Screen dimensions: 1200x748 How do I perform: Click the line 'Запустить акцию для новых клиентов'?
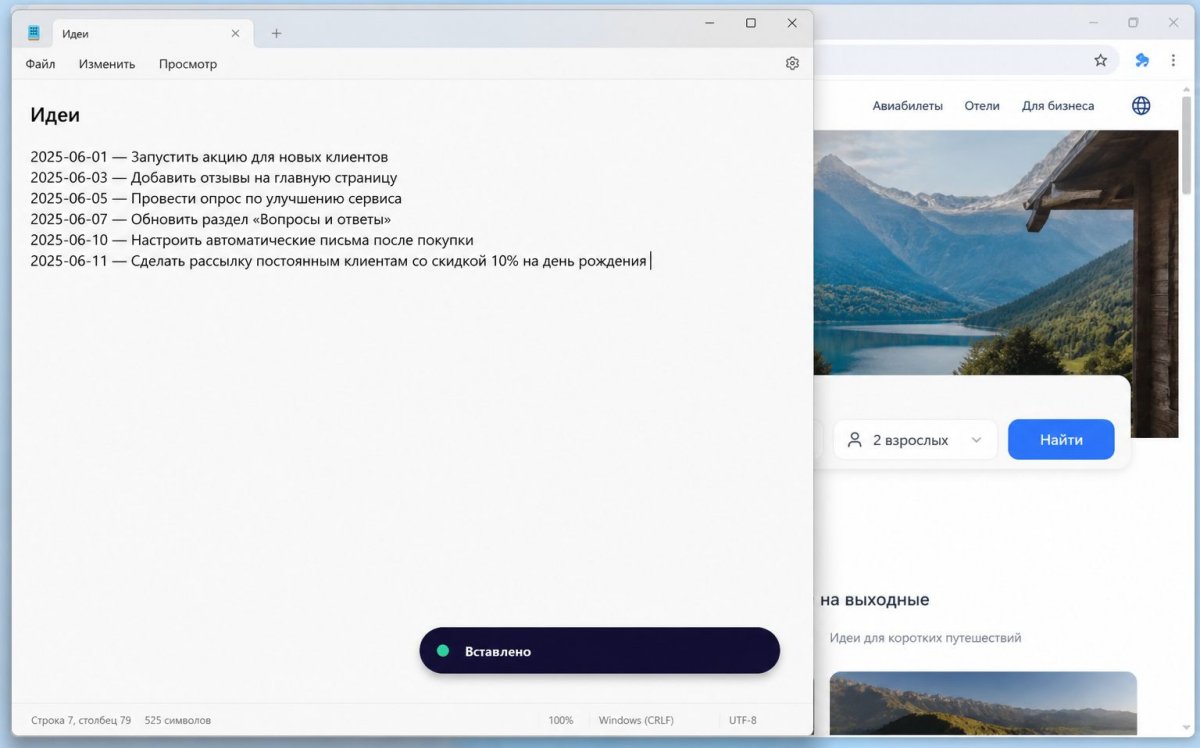209,157
